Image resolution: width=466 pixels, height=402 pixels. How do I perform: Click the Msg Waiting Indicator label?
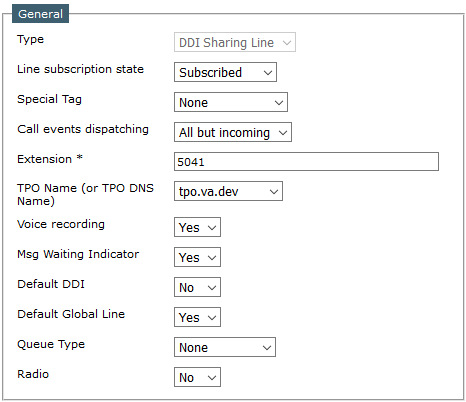[78, 254]
